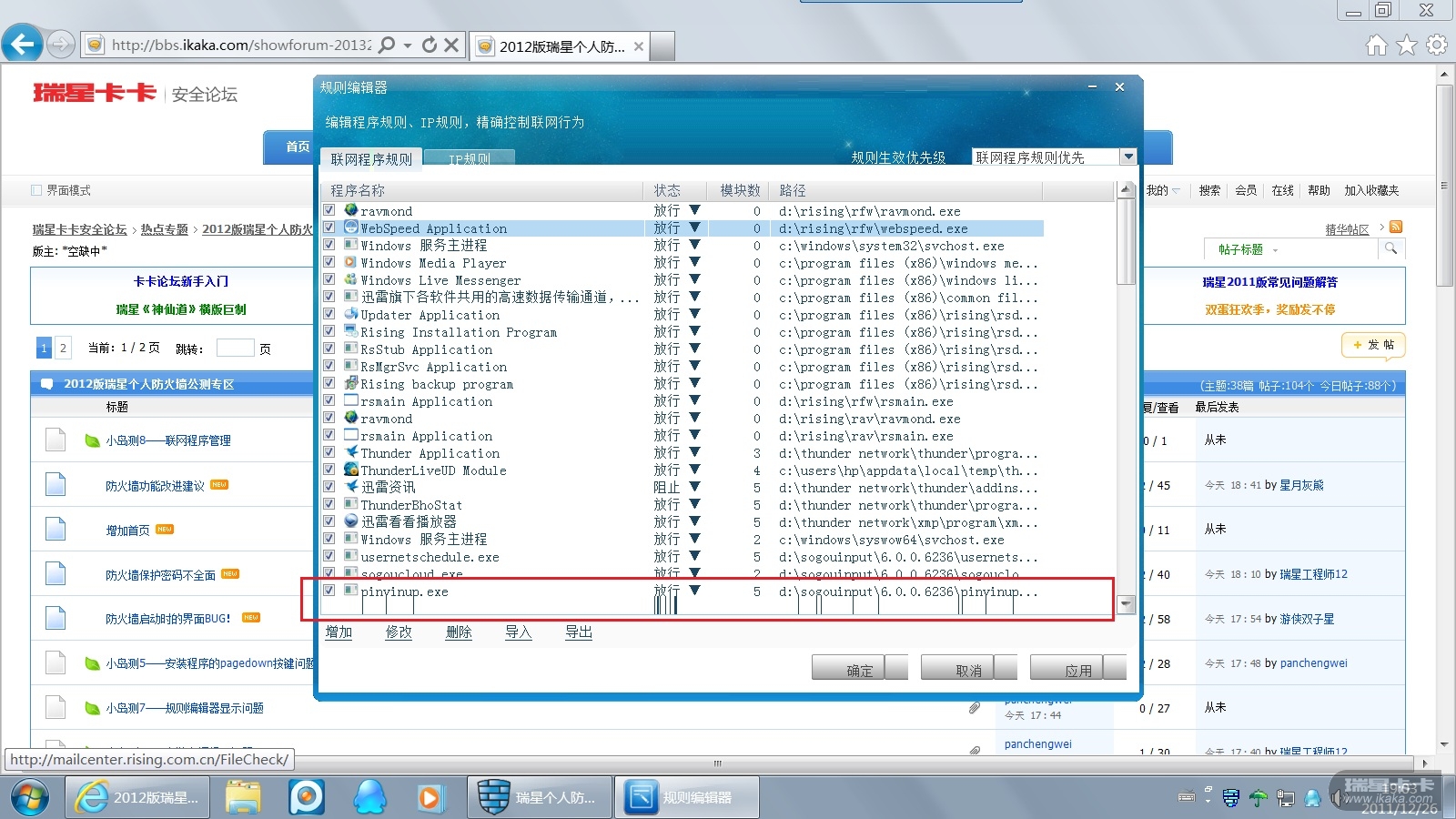Click the forum search magnifier icon
The width and height of the screenshot is (1456, 819).
coord(1390,248)
